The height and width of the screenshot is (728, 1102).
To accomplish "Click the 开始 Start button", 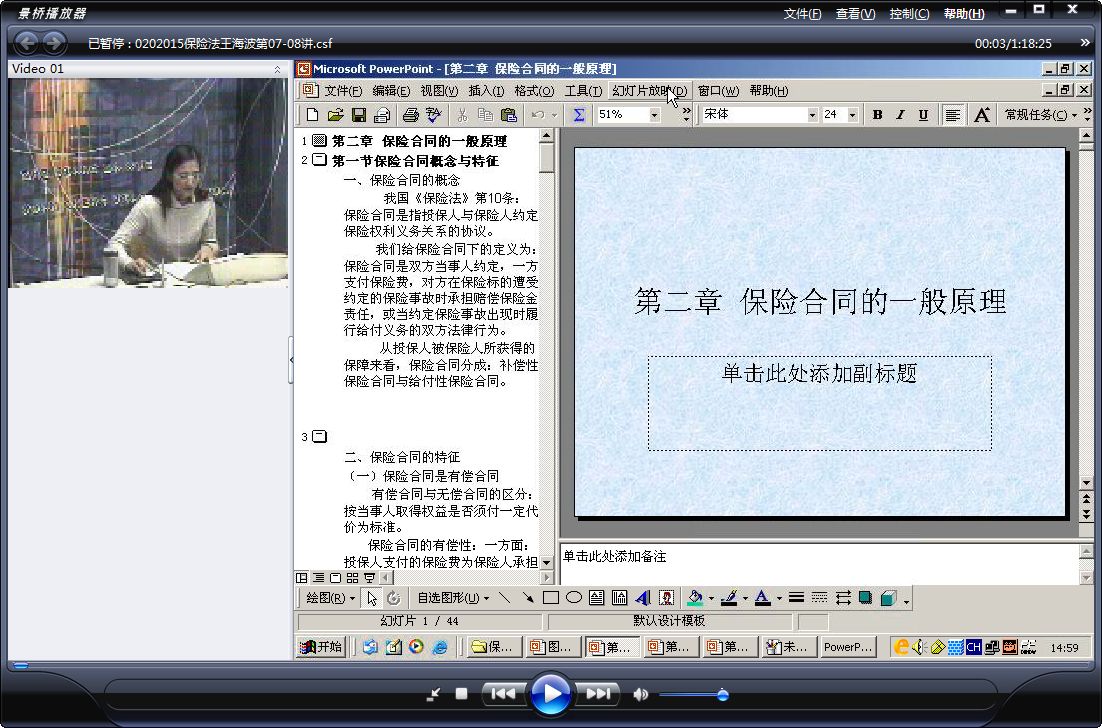I will pos(320,647).
